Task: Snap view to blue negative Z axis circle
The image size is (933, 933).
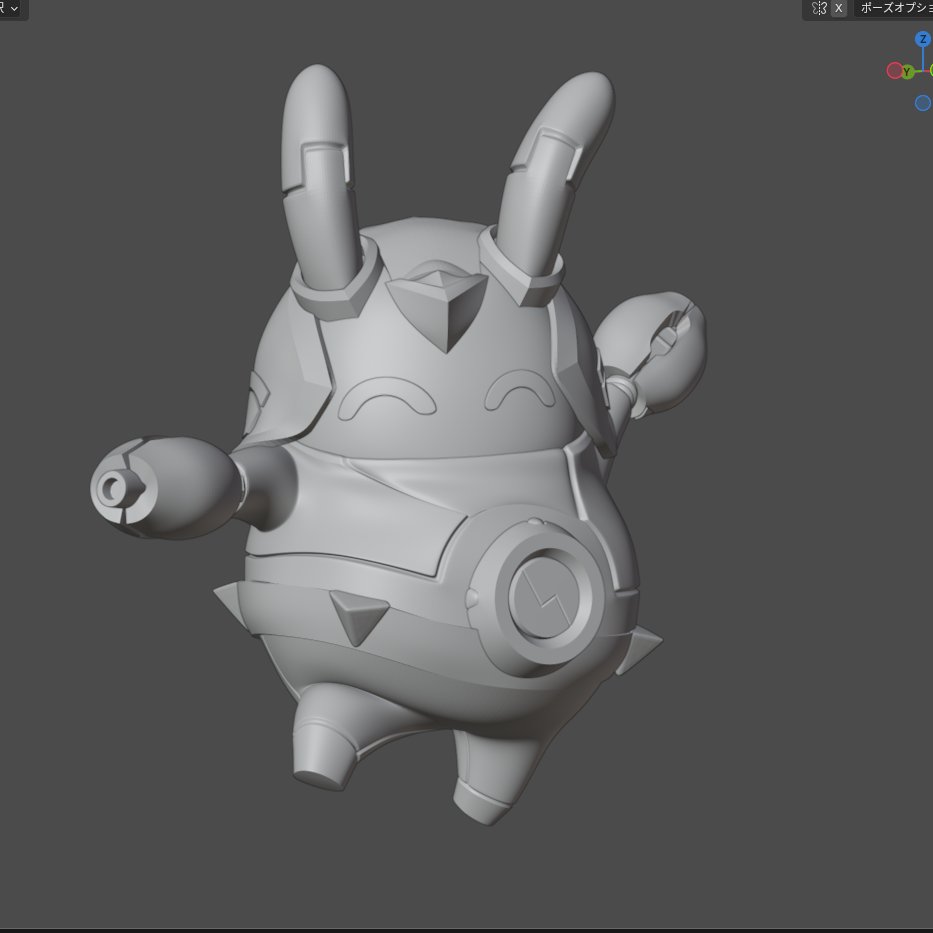Action: 923,103
